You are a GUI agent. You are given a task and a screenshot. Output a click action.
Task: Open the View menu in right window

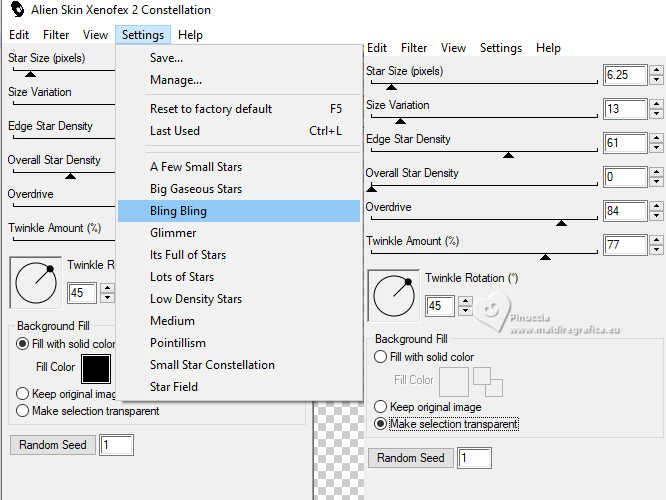click(x=453, y=48)
